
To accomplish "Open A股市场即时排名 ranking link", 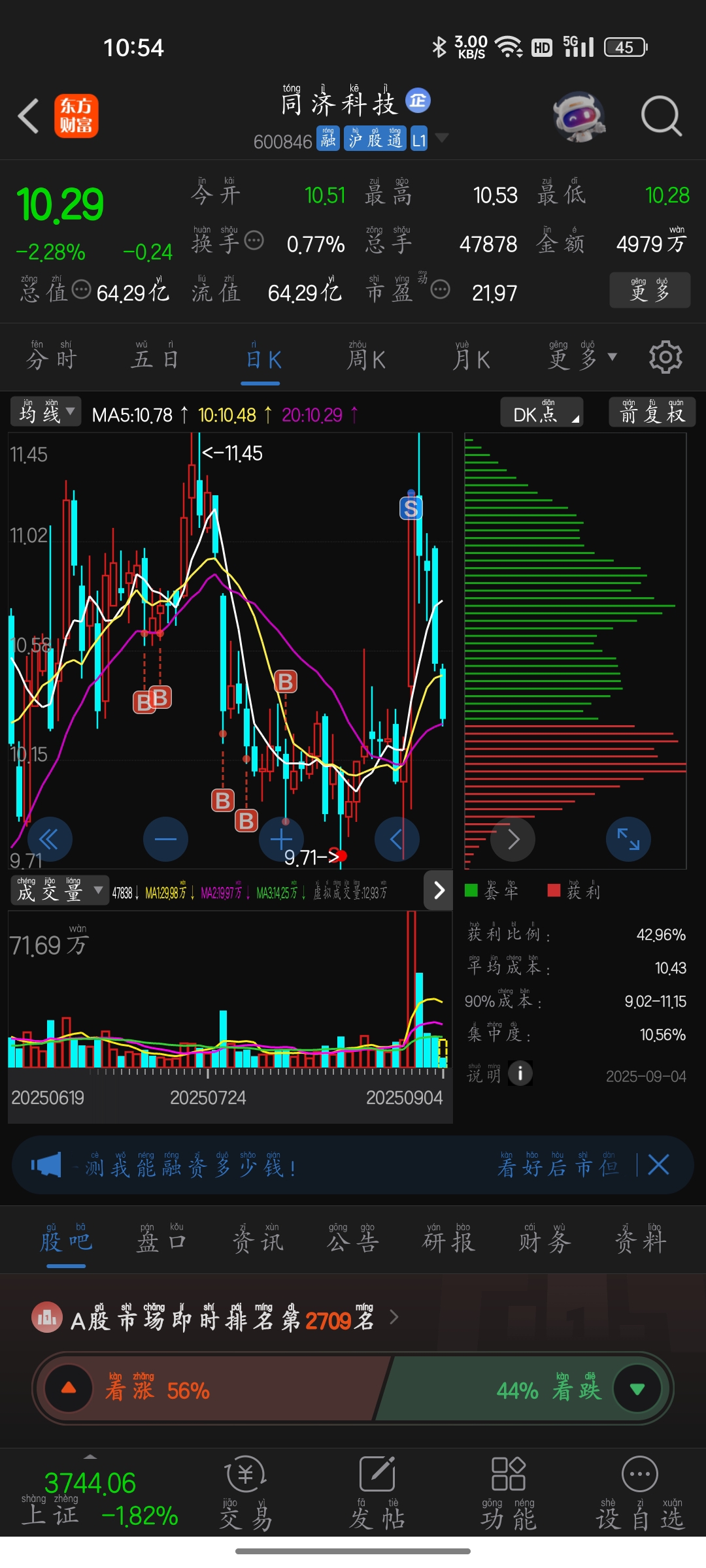I will coord(234,1318).
